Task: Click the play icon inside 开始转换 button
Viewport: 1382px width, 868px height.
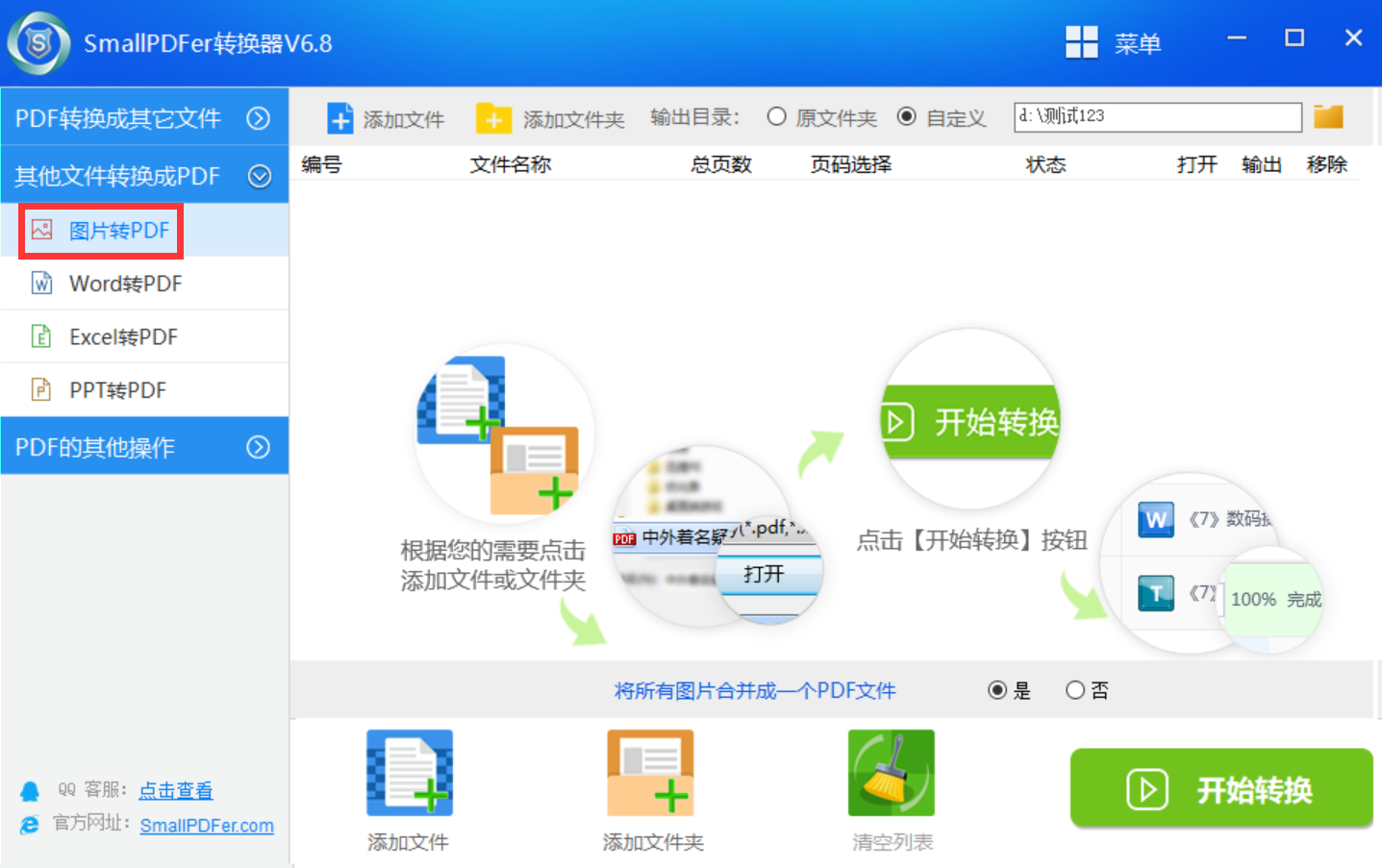Action: 1147,789
